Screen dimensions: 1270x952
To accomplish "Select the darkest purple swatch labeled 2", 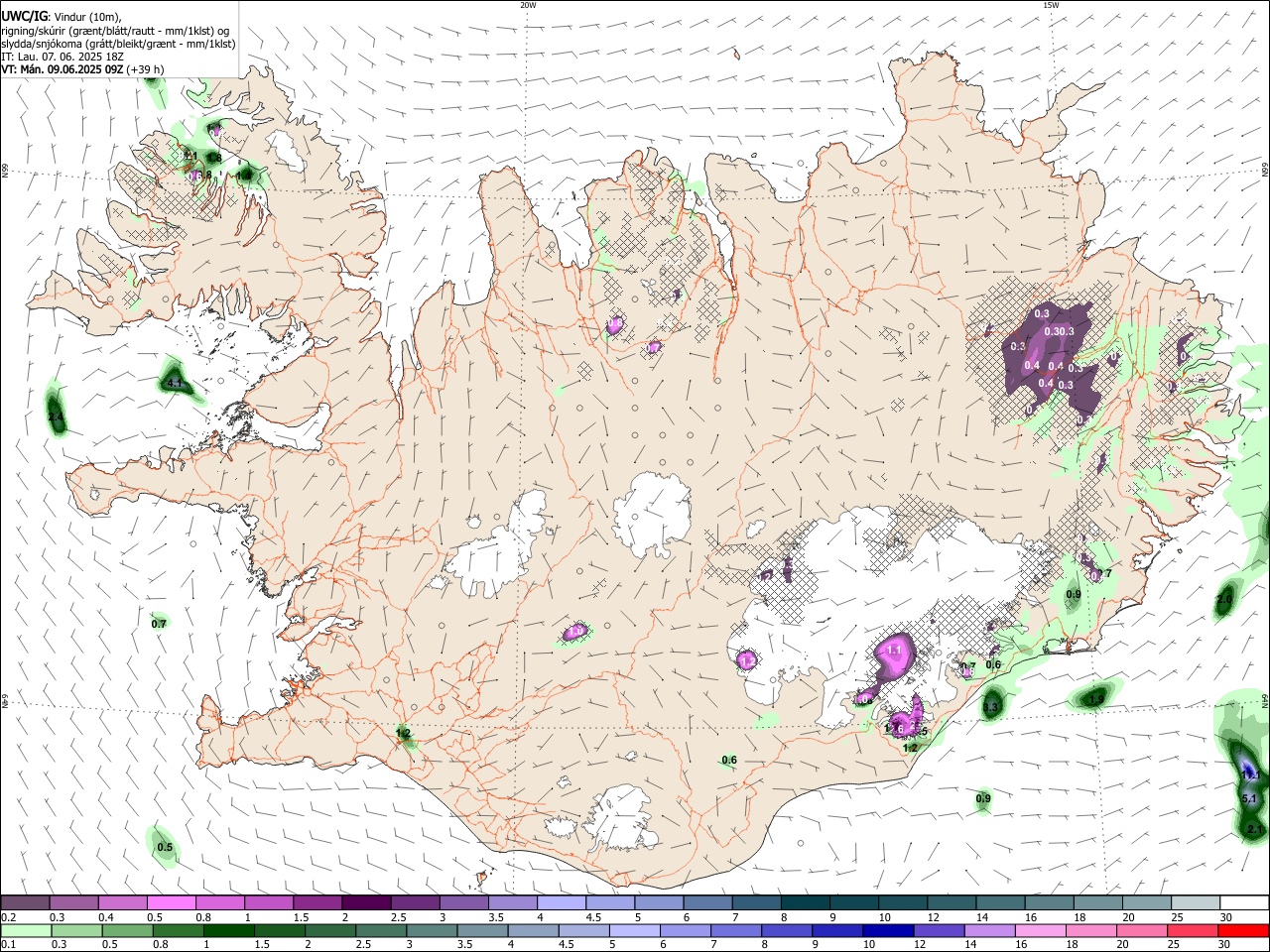I will click(366, 903).
